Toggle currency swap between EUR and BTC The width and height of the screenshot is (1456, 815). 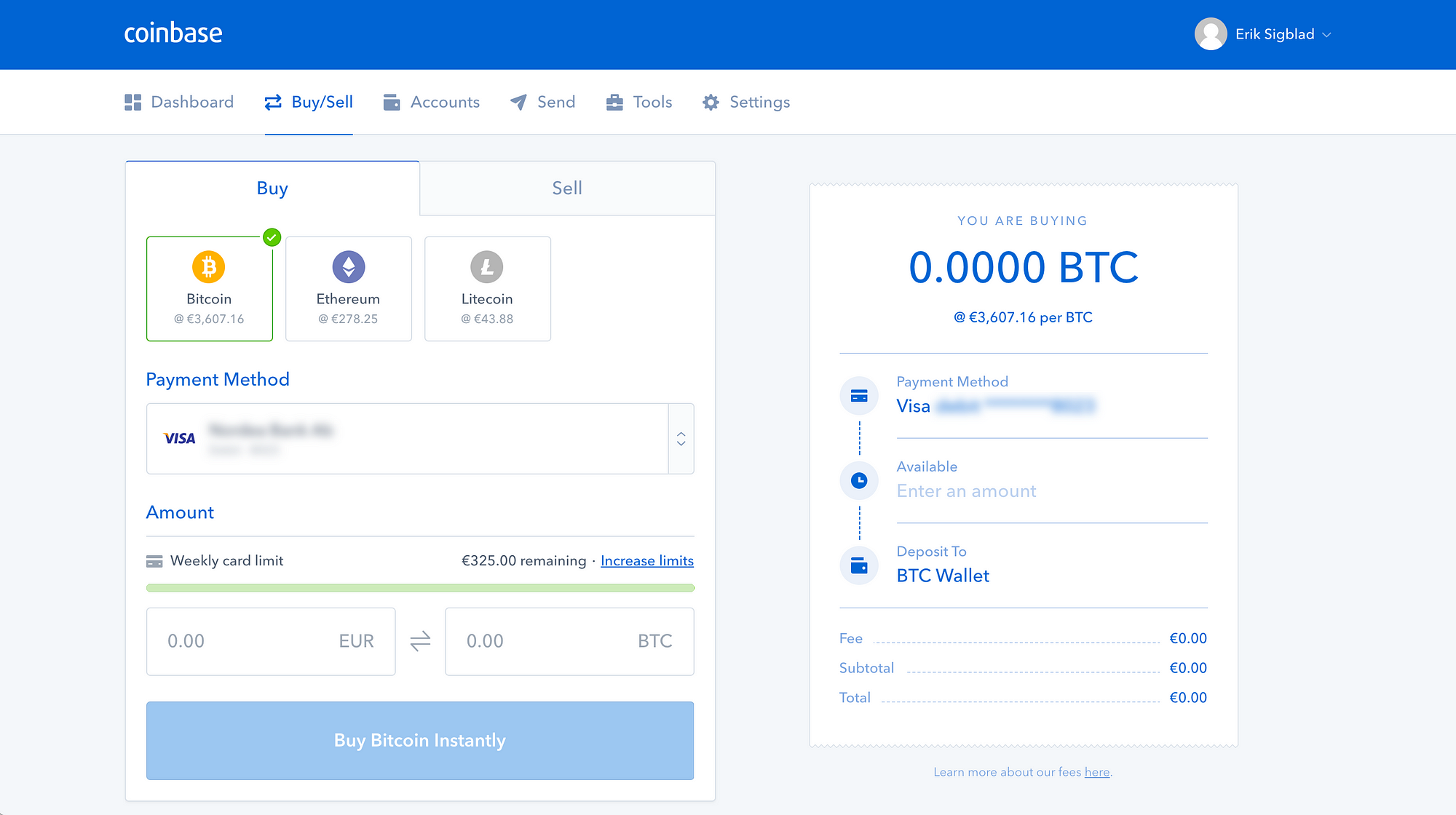tap(420, 640)
